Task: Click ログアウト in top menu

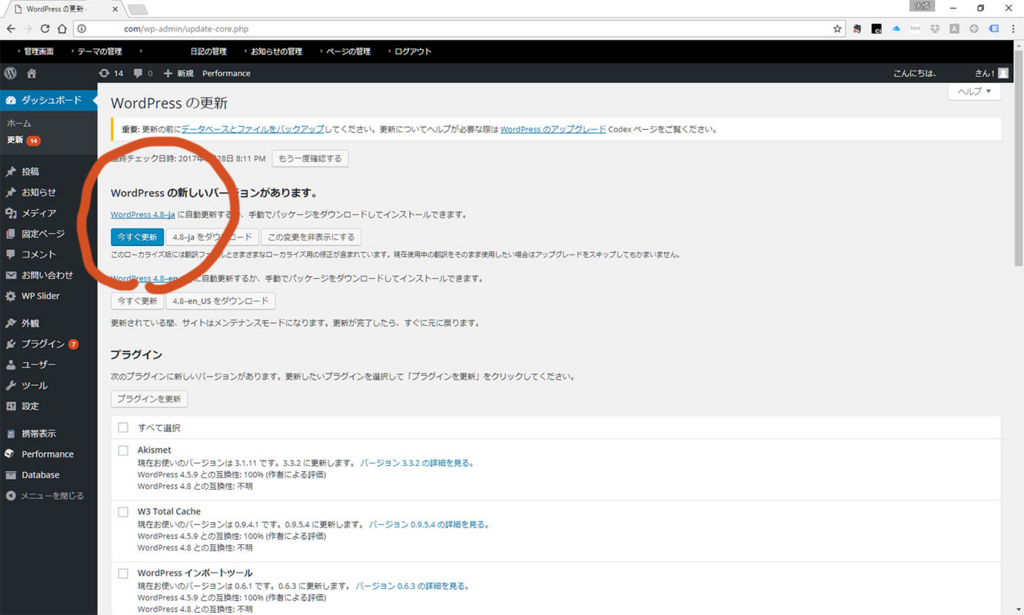Action: [x=413, y=52]
